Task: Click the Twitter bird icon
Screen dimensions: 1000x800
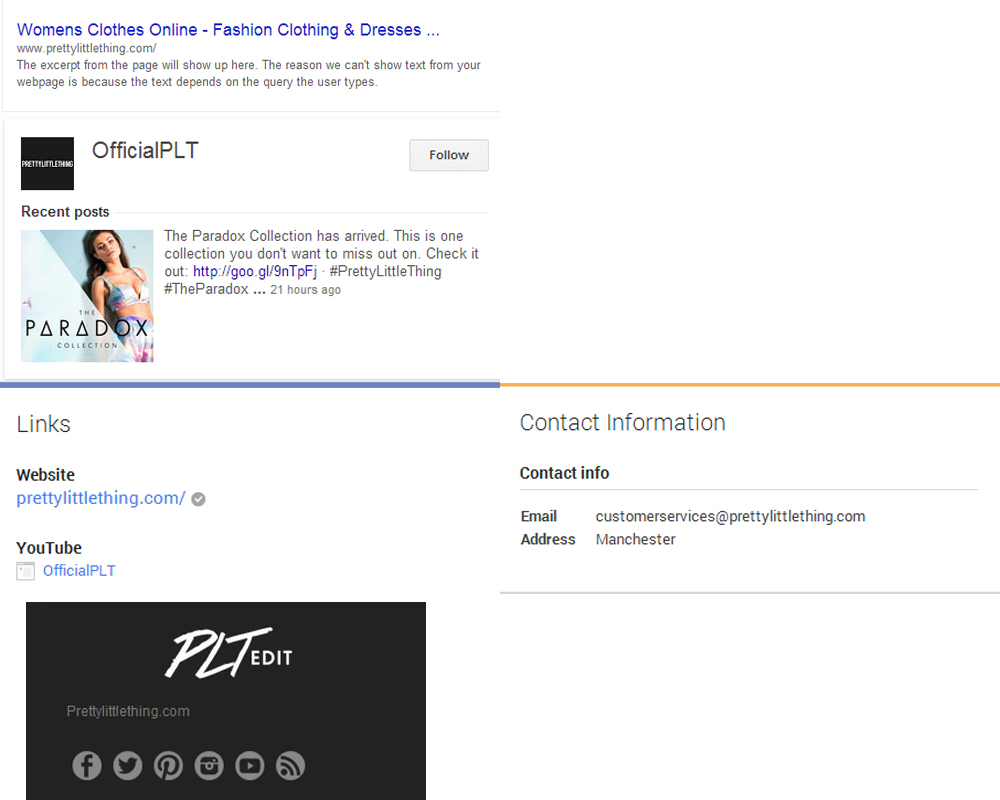Action: (128, 766)
